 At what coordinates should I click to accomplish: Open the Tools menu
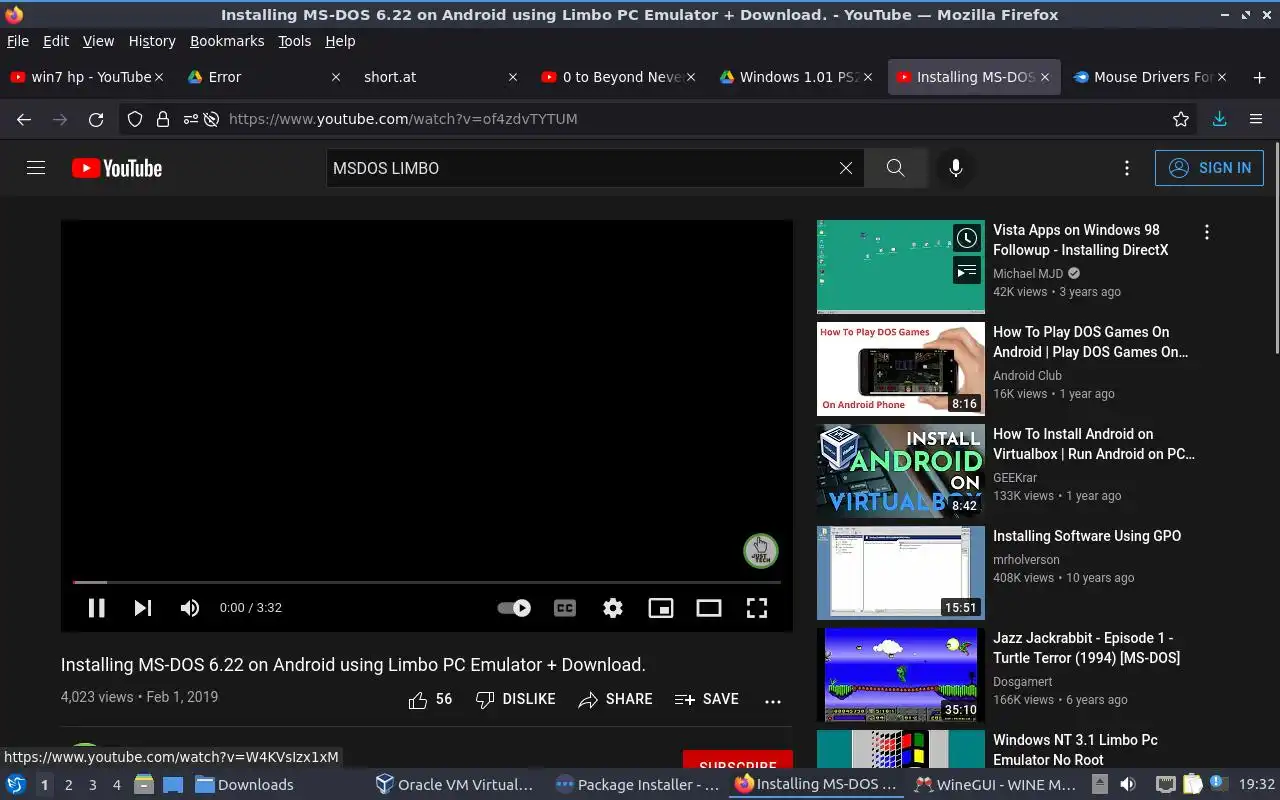pyautogui.click(x=295, y=41)
